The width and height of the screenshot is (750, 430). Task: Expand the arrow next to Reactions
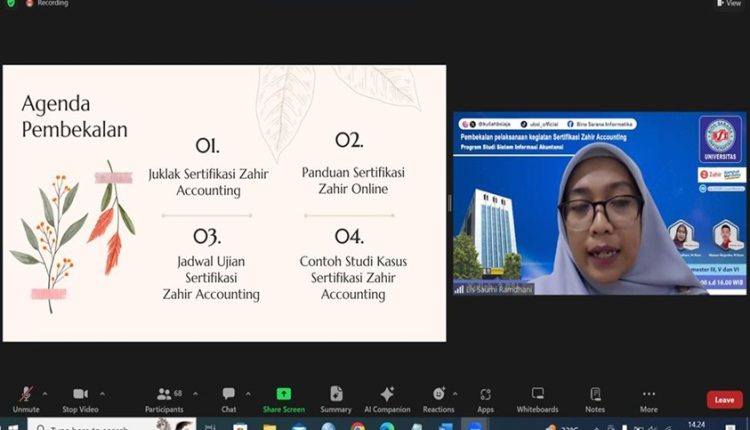(455, 394)
